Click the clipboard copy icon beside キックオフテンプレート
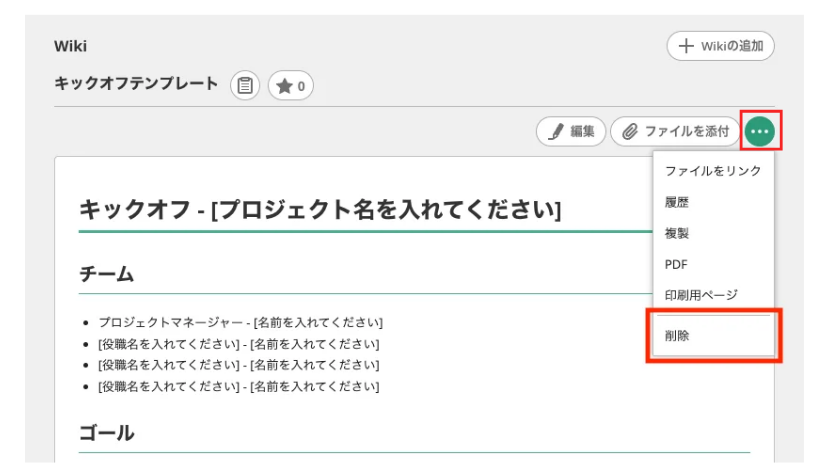 (x=244, y=85)
